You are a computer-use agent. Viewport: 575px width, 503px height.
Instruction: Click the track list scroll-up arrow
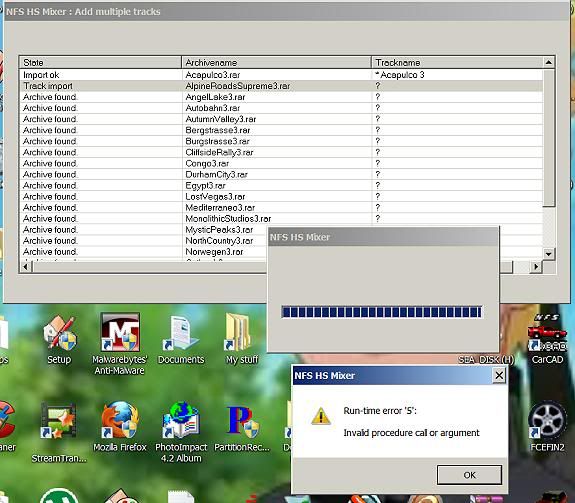(x=548, y=62)
